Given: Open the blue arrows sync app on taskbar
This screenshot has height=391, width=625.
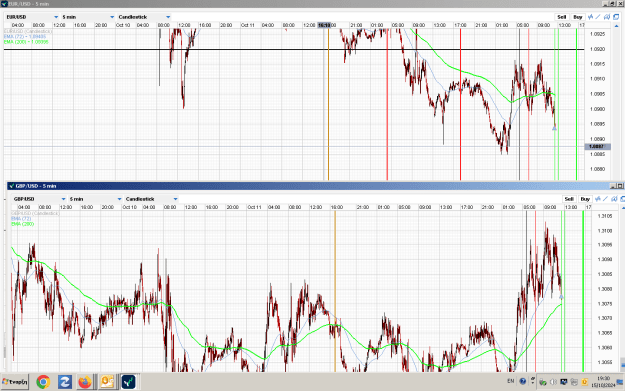Looking at the screenshot, I should 65,382.
